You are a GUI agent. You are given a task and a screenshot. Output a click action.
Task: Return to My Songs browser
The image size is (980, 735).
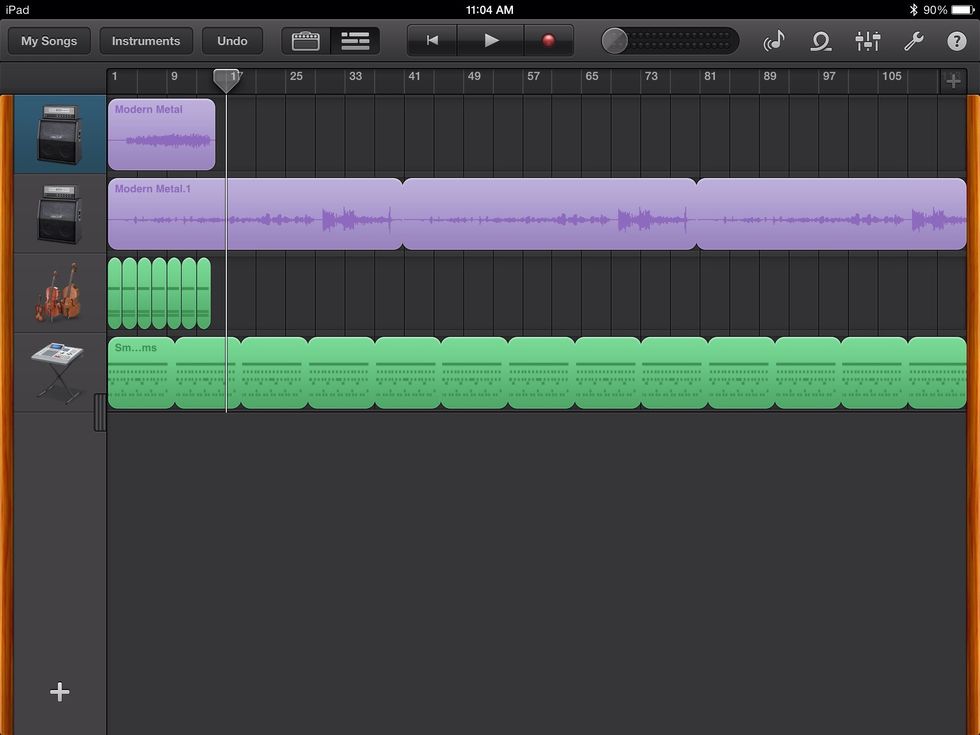(x=48, y=41)
